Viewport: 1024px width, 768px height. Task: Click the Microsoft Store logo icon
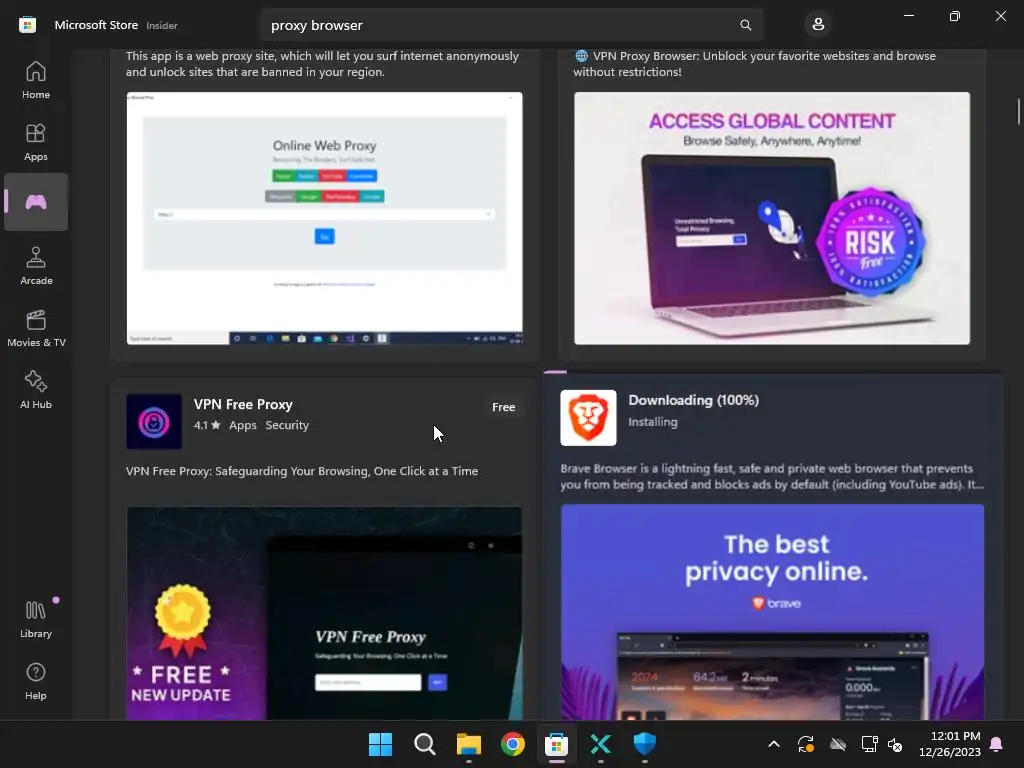[27, 25]
